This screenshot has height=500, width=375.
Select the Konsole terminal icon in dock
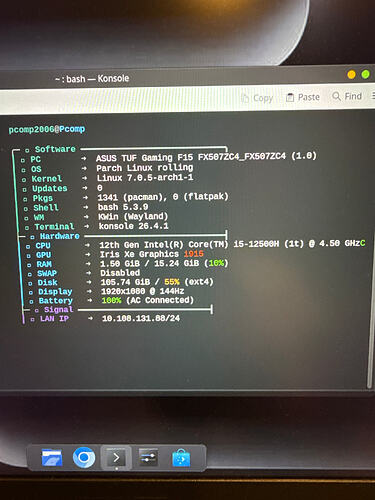pos(116,458)
